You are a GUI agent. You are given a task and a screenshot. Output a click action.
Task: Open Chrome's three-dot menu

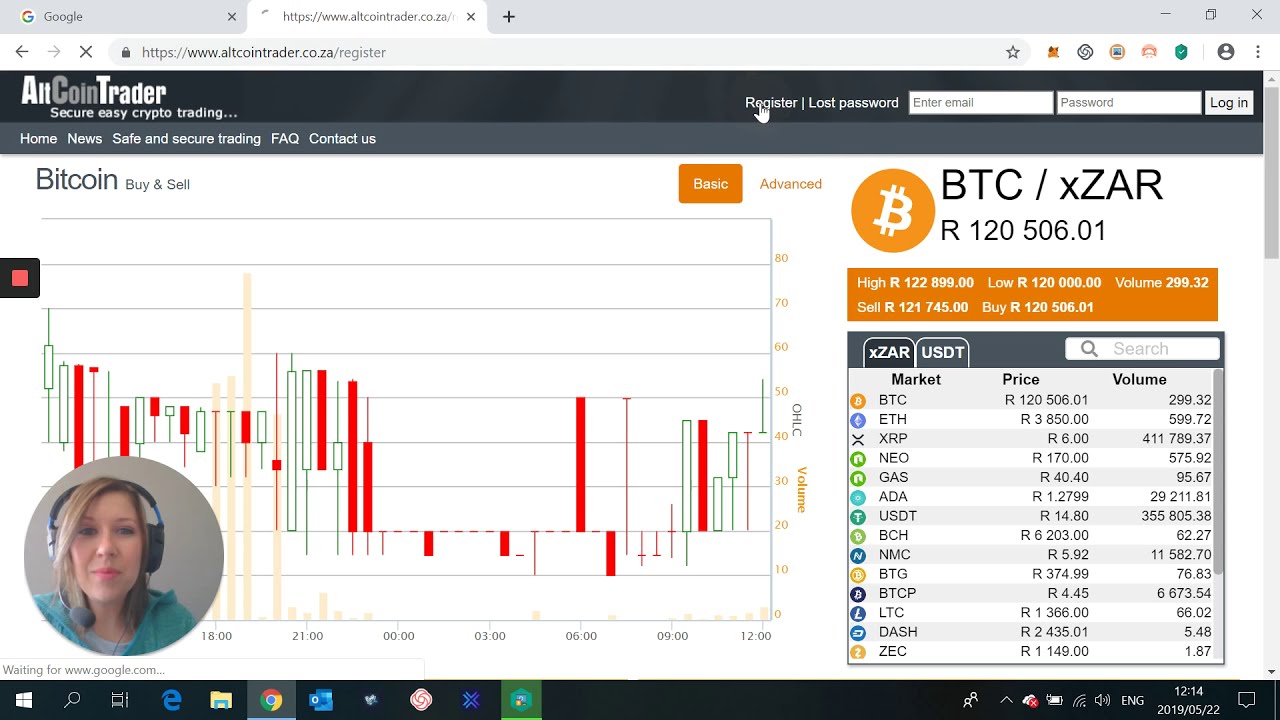tap(1257, 52)
